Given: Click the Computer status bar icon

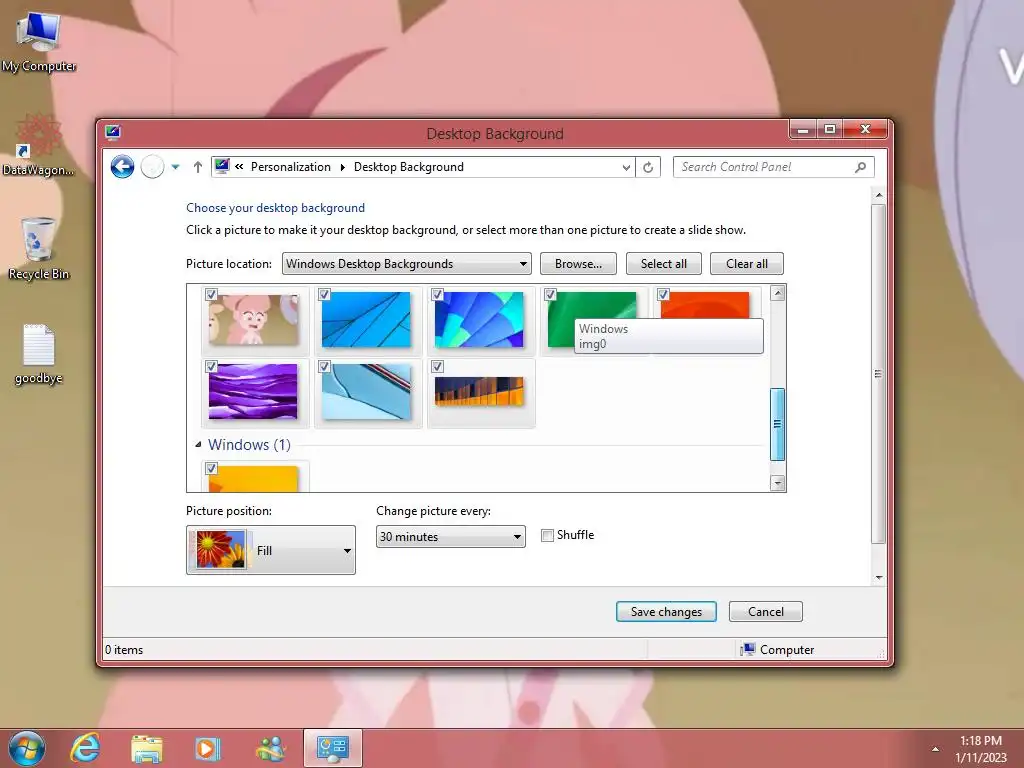Looking at the screenshot, I should (748, 649).
